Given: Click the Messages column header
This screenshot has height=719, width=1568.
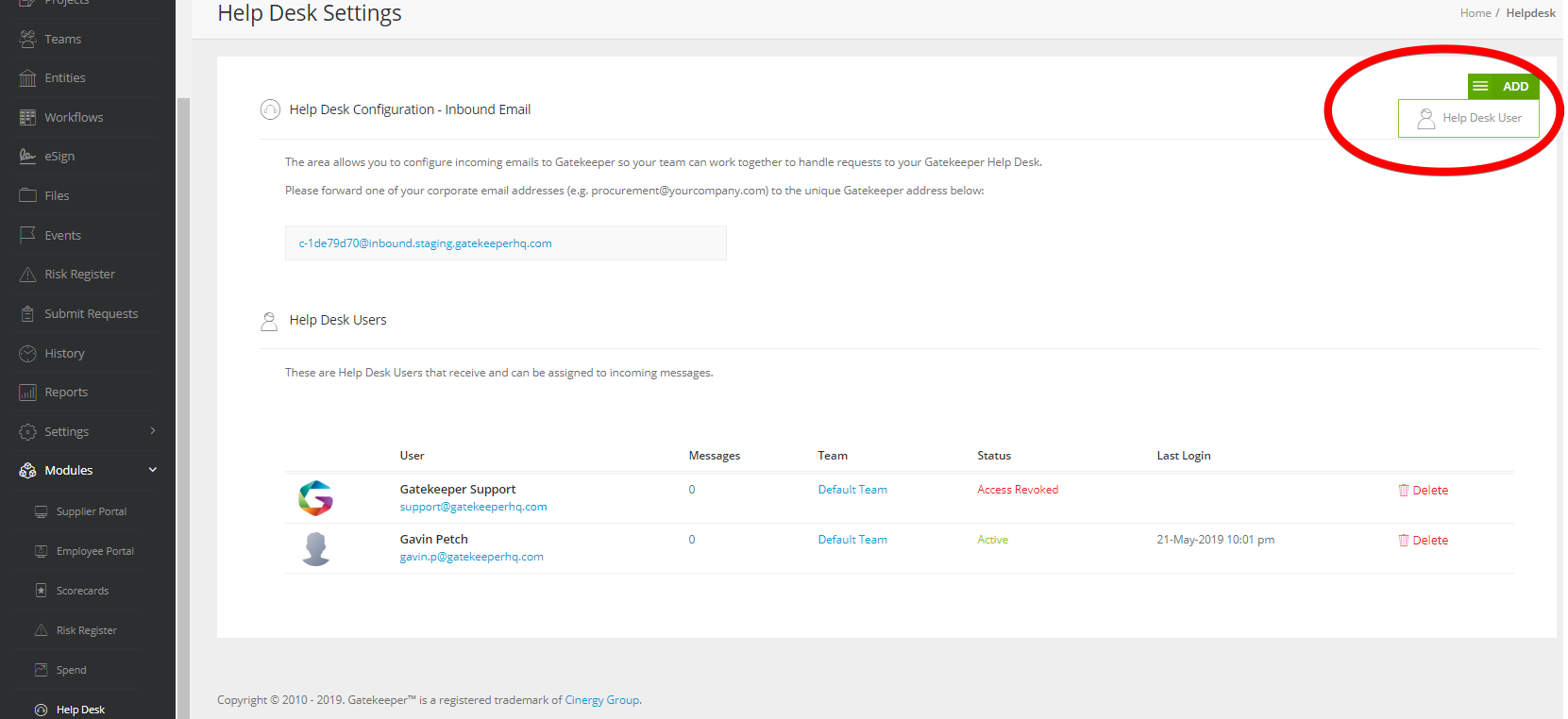Looking at the screenshot, I should (x=714, y=456).
